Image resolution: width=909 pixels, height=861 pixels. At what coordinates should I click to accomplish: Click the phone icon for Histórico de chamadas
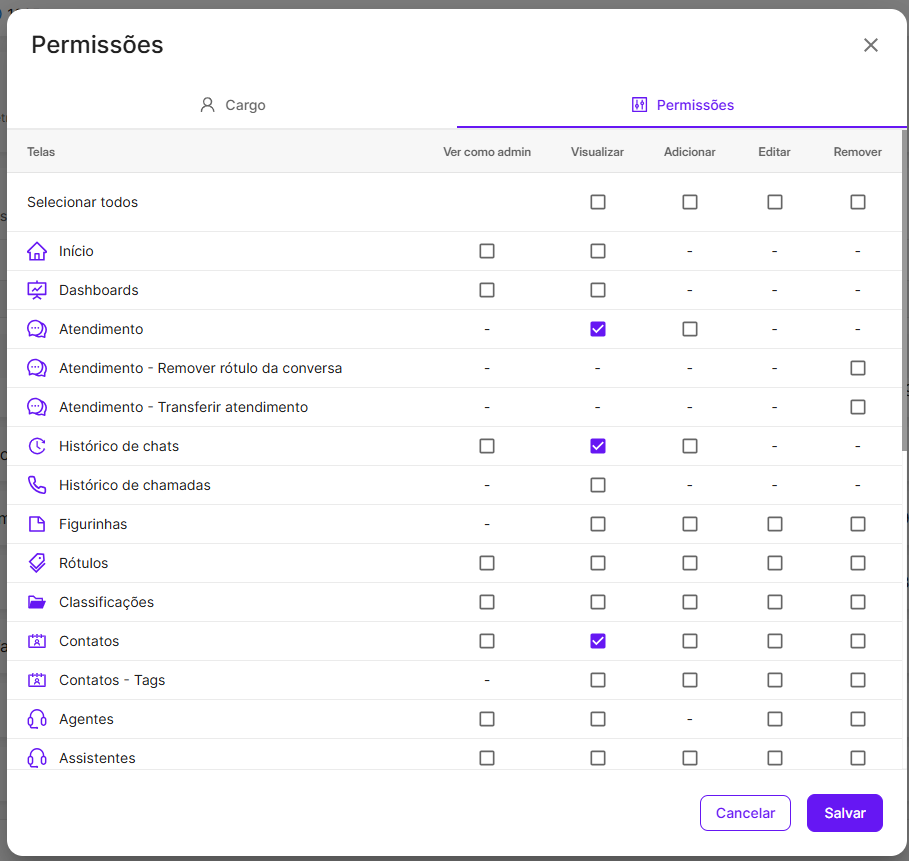(37, 485)
